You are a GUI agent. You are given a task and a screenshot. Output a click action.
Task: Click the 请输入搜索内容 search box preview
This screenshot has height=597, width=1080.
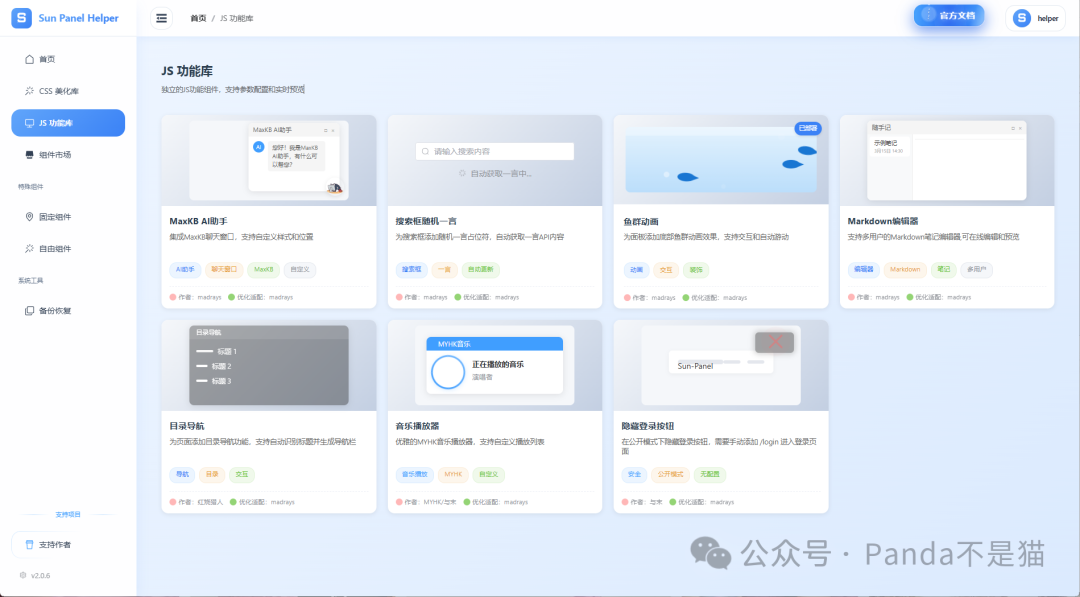495,151
